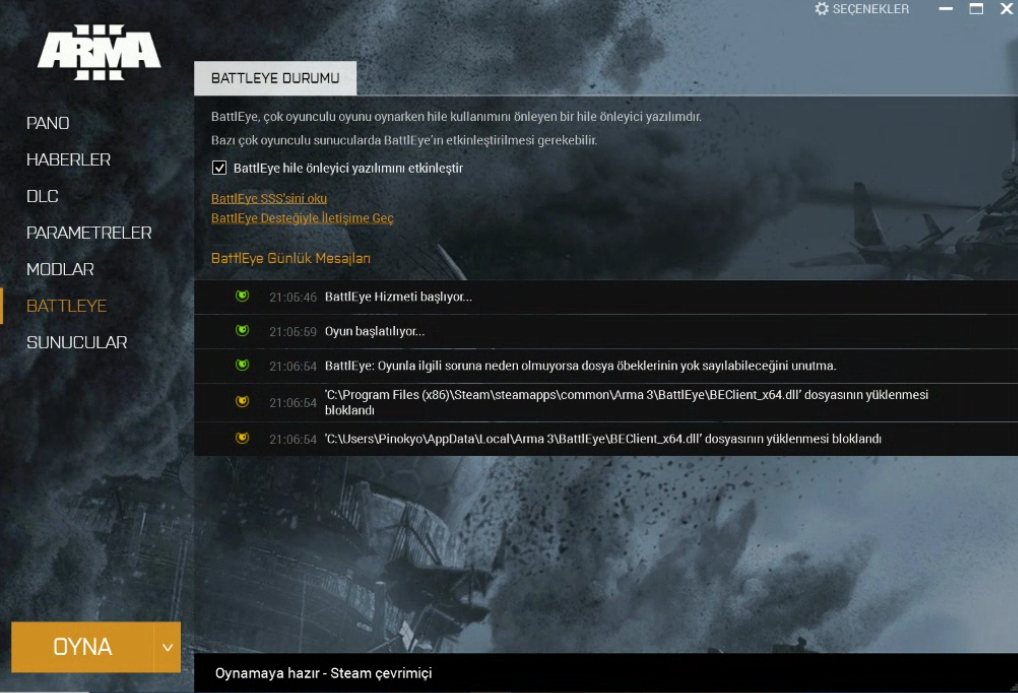
Task: Click the Arma III logo
Action: click(x=99, y=53)
